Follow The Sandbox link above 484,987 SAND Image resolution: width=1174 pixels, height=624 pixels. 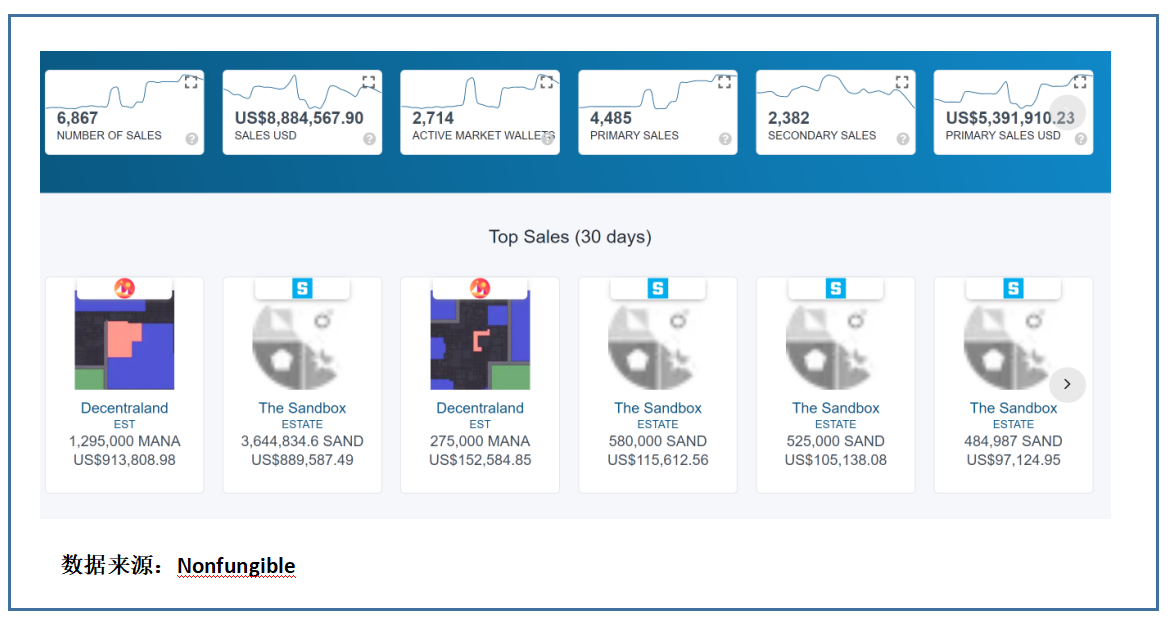(1014, 408)
